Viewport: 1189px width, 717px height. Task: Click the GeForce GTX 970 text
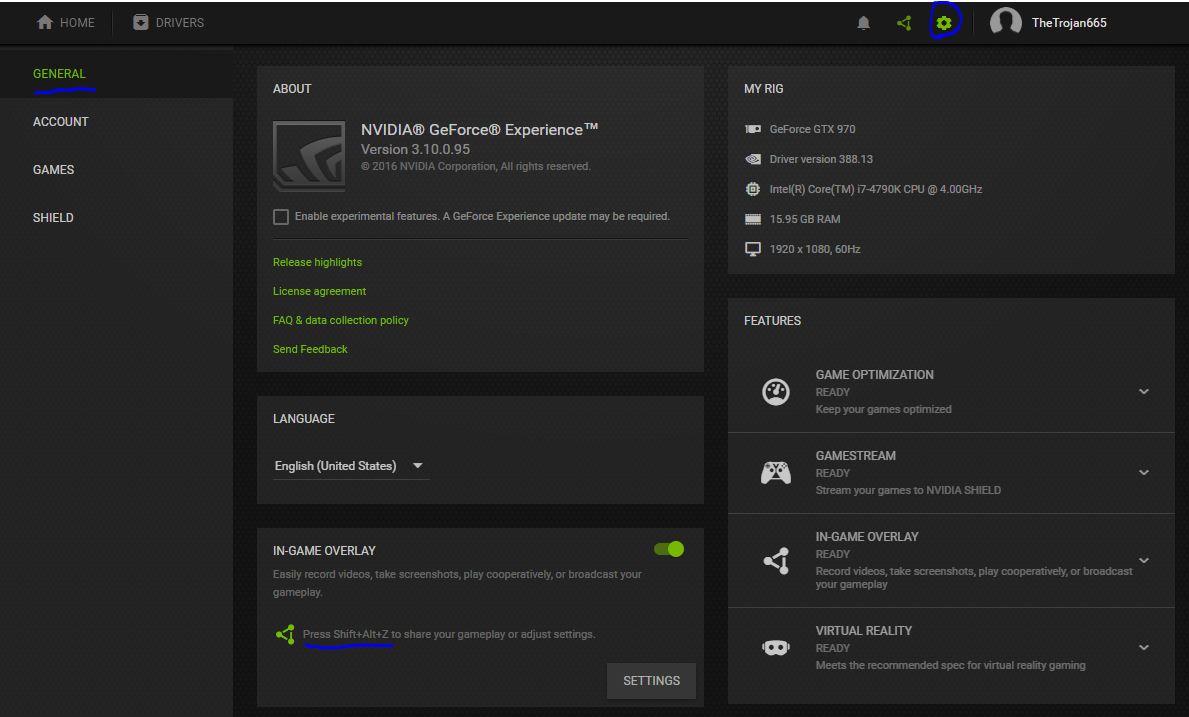812,129
